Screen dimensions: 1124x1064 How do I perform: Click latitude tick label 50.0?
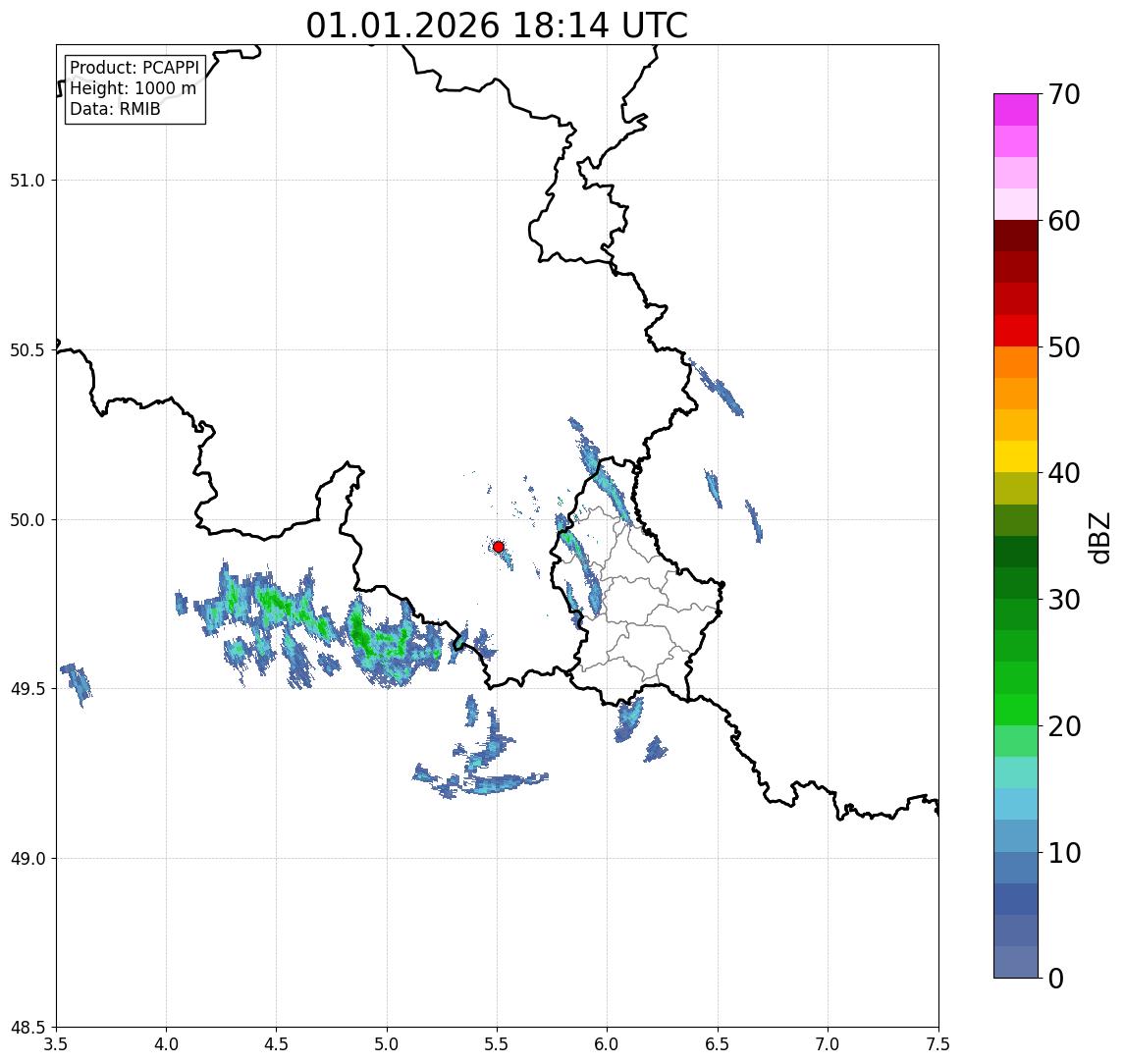pyautogui.click(x=27, y=520)
